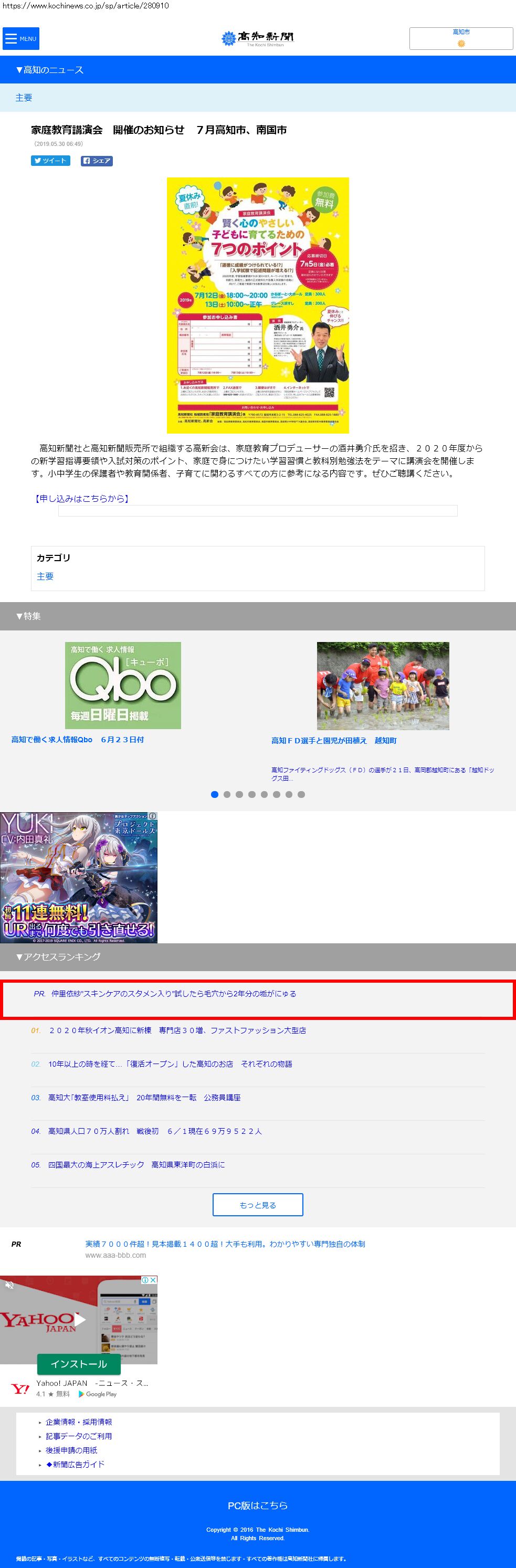Select the third carousel dot

tap(239, 794)
